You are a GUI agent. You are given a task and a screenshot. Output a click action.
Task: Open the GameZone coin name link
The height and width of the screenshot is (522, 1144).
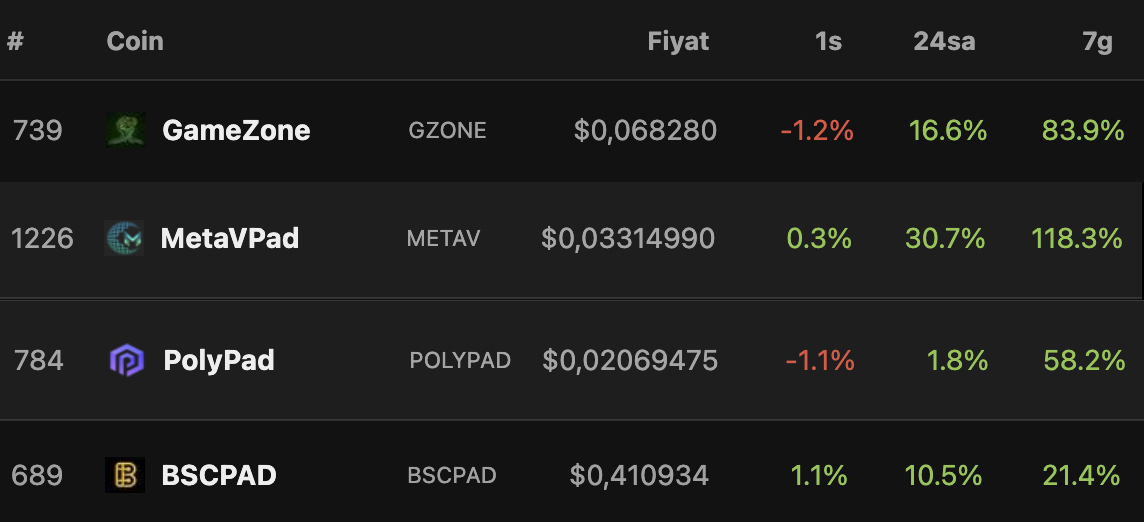pyautogui.click(x=236, y=131)
